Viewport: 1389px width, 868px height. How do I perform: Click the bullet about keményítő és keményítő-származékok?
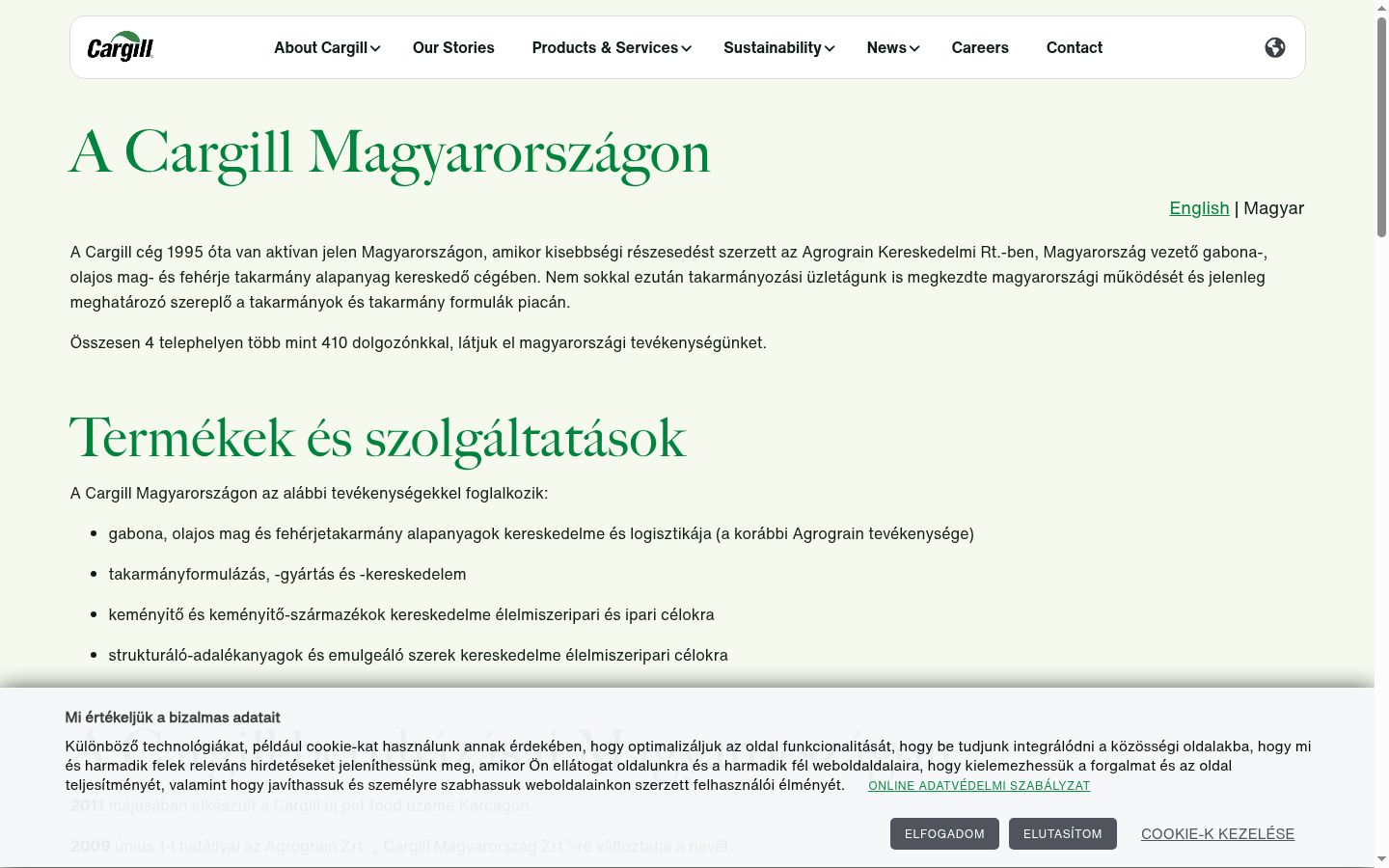click(x=412, y=614)
